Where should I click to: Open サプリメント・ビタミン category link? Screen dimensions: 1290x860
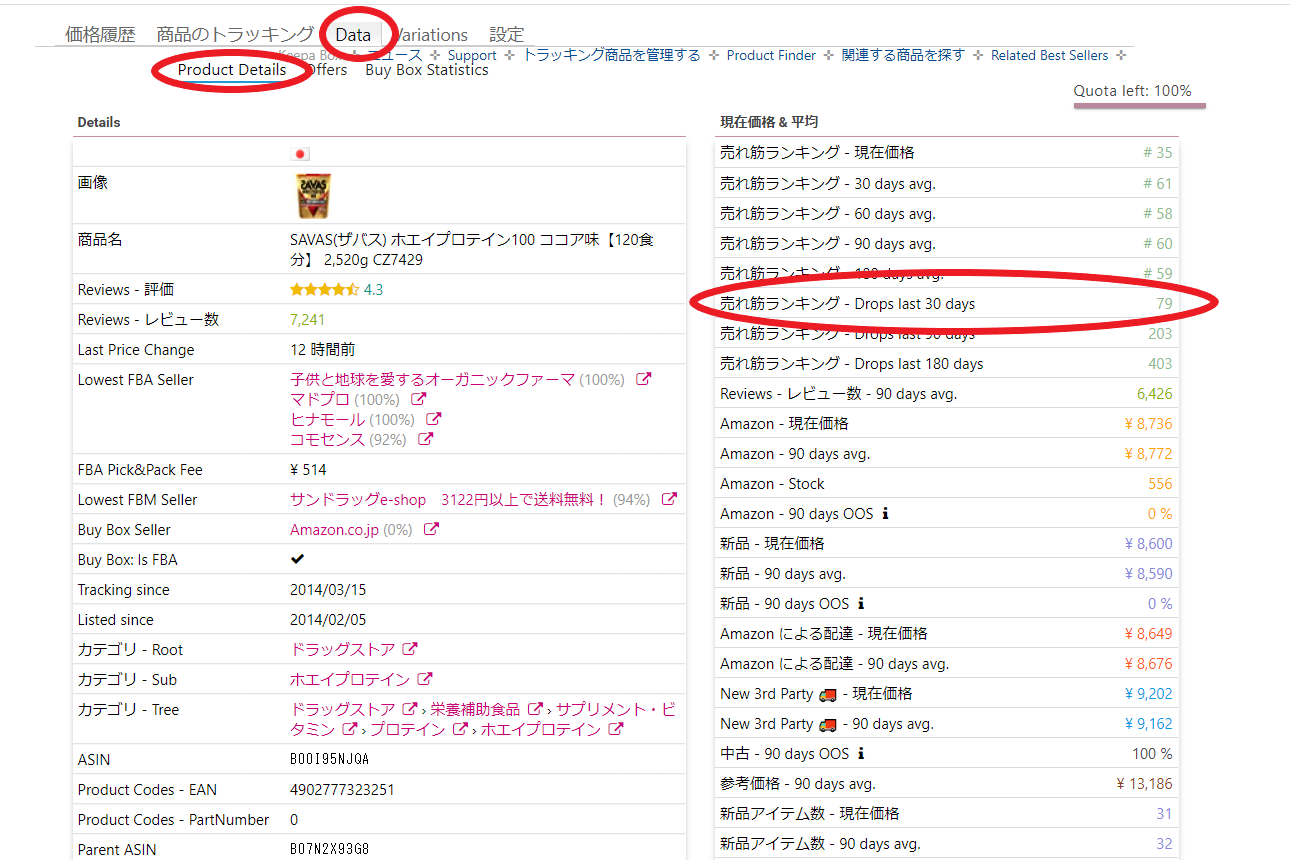[483, 719]
